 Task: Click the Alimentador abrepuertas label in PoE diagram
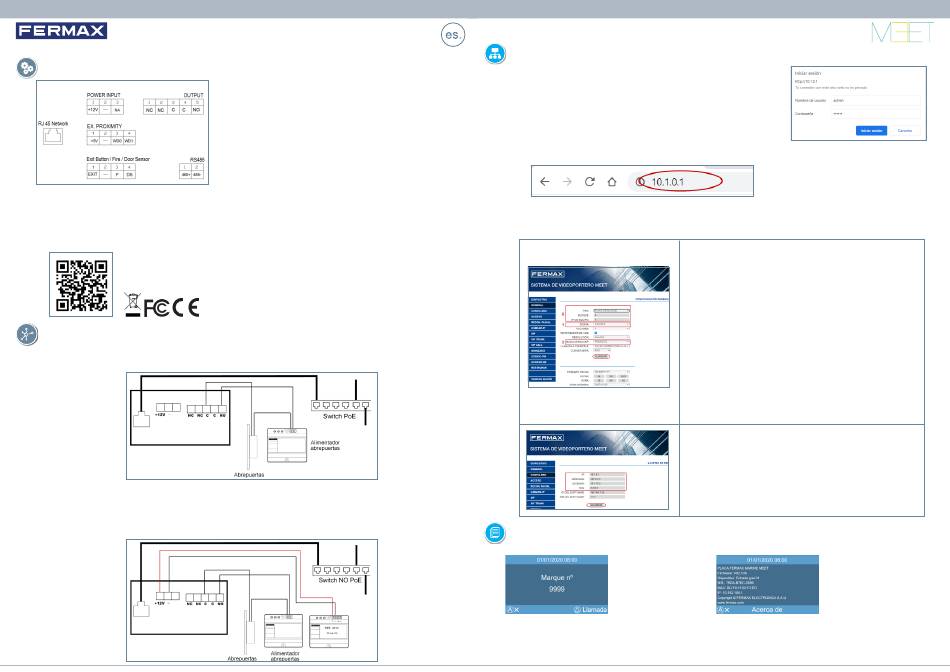point(325,445)
